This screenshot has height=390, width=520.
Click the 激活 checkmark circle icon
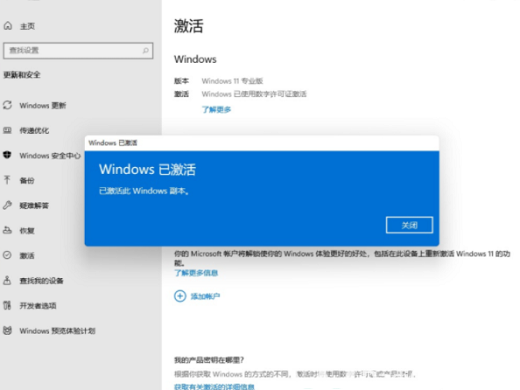[7, 255]
